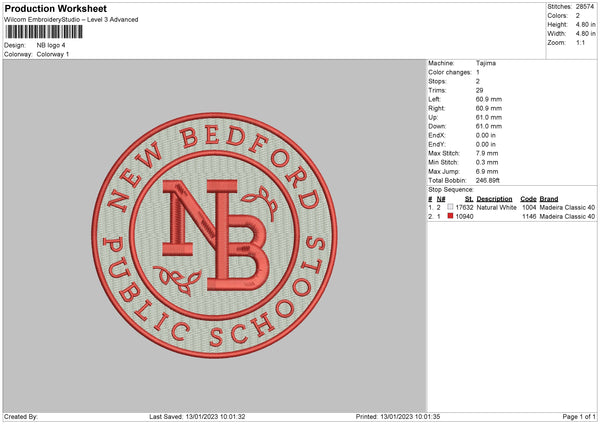Click the 'Color changes:' label
600x424 pixels.
click(x=450, y=72)
